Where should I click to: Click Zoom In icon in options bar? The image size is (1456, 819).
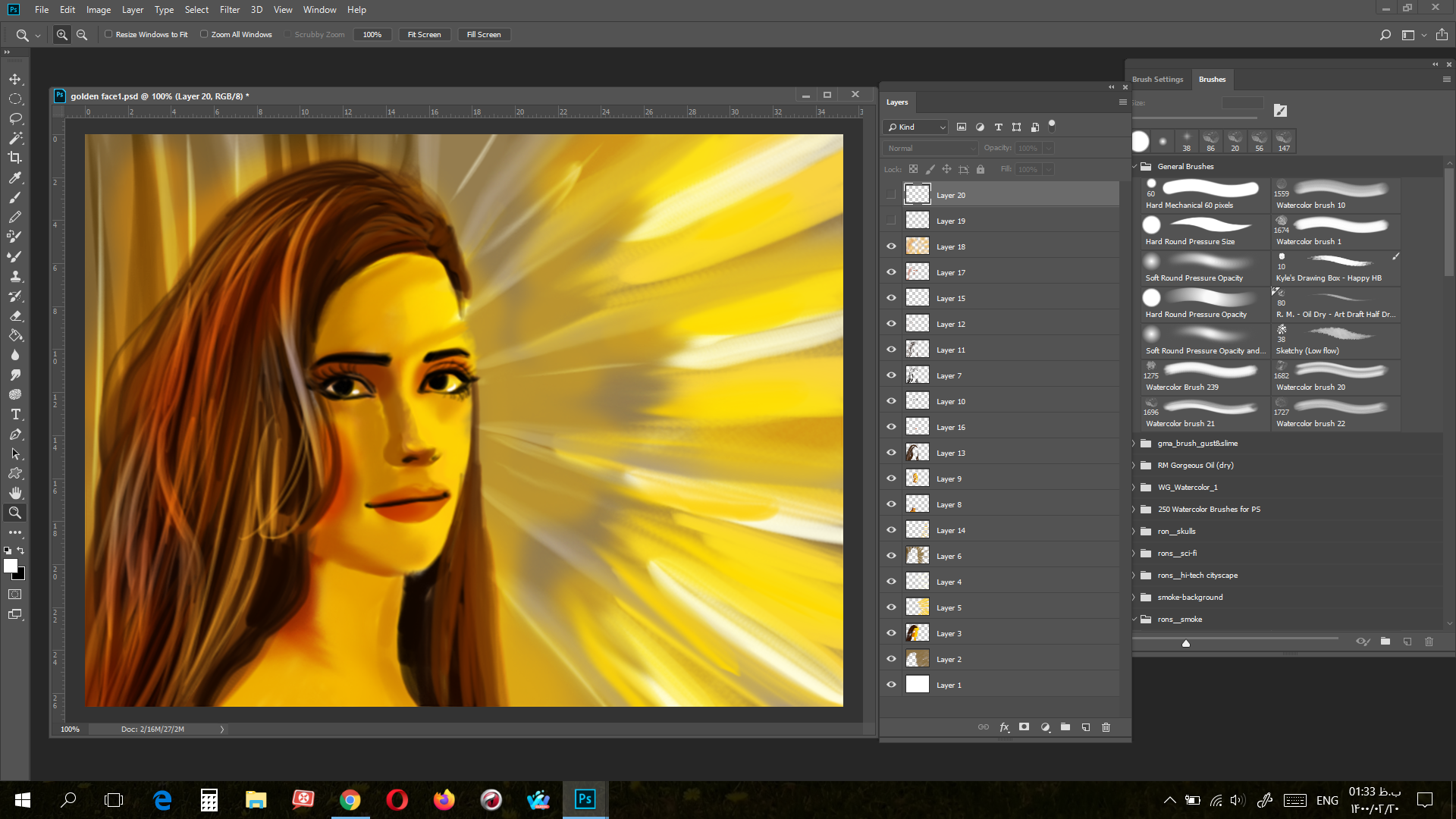(62, 35)
